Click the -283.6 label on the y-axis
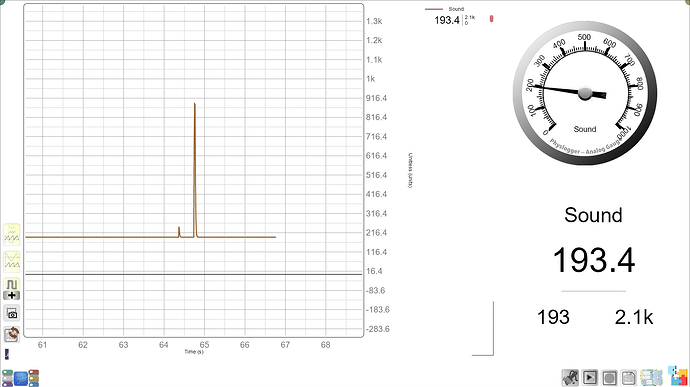Screen dimensions: 690x387 click(x=378, y=329)
